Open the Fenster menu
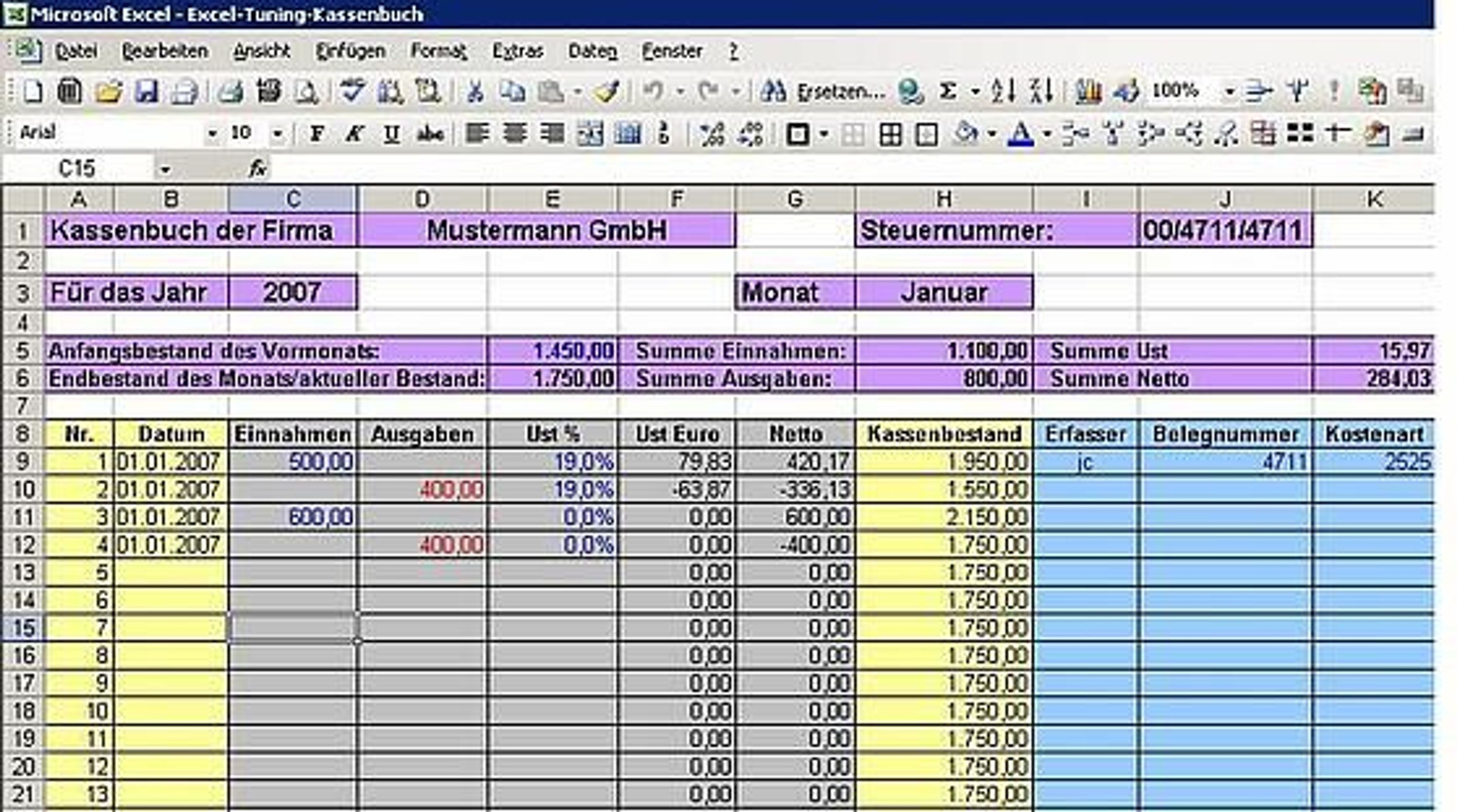1457x812 pixels. point(672,51)
